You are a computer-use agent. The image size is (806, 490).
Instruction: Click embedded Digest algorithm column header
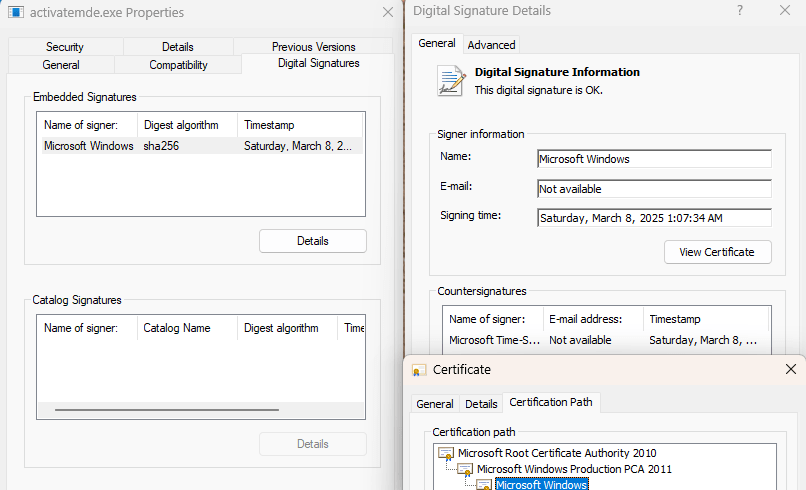pos(188,125)
